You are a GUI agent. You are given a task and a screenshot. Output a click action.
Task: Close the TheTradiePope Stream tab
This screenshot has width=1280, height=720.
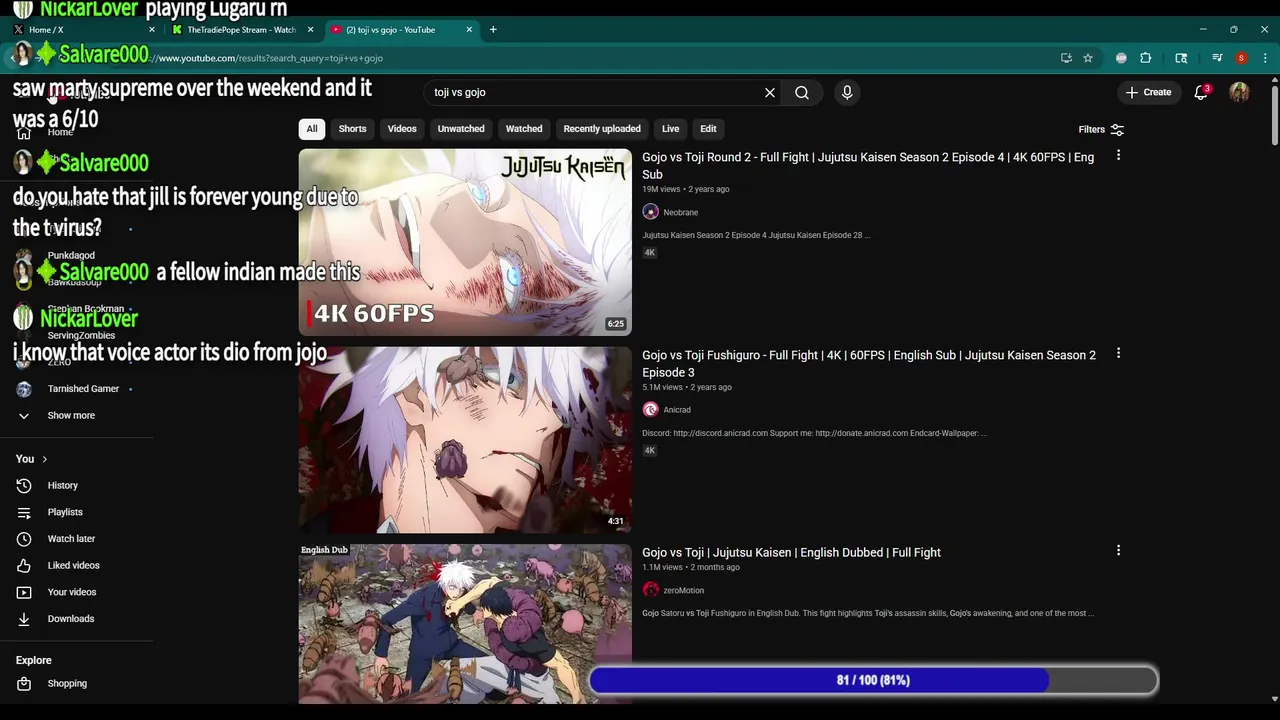[x=310, y=29]
